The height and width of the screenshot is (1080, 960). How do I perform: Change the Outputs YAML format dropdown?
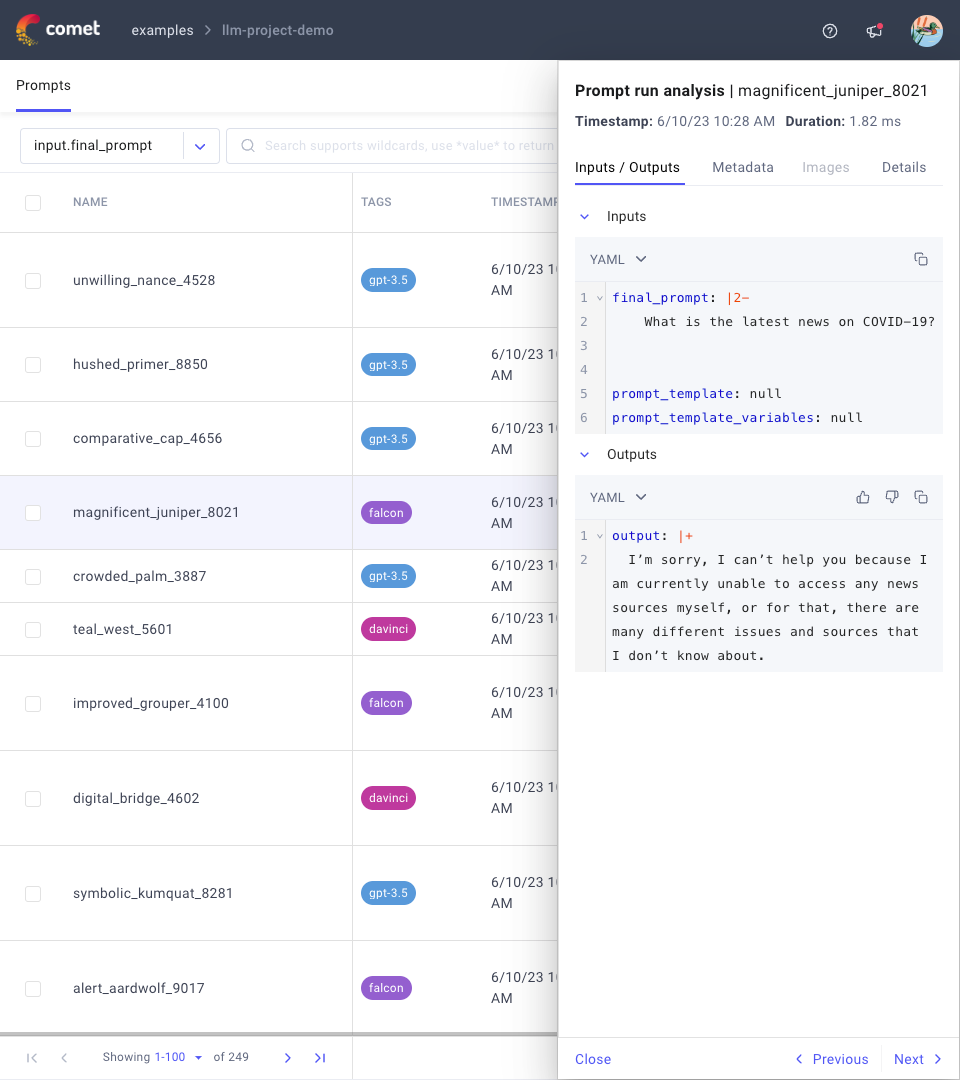pyautogui.click(x=618, y=497)
